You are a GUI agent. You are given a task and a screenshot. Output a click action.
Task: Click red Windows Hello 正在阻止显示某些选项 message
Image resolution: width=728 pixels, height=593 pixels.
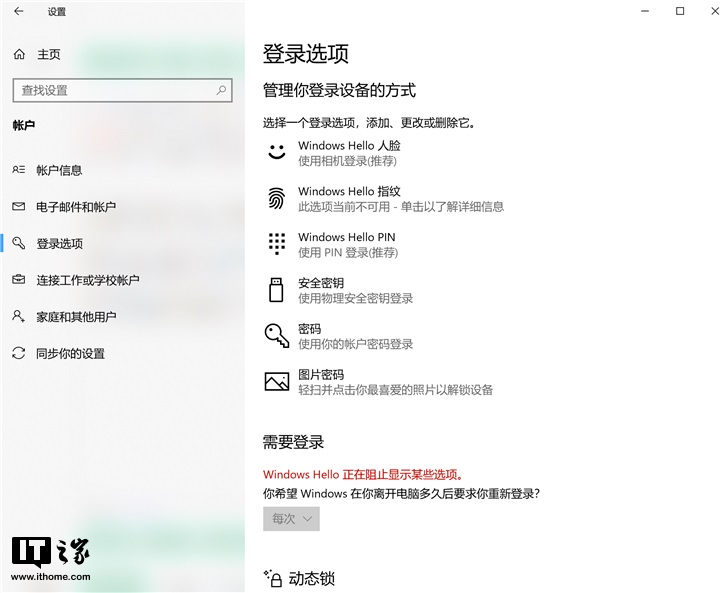click(x=363, y=474)
